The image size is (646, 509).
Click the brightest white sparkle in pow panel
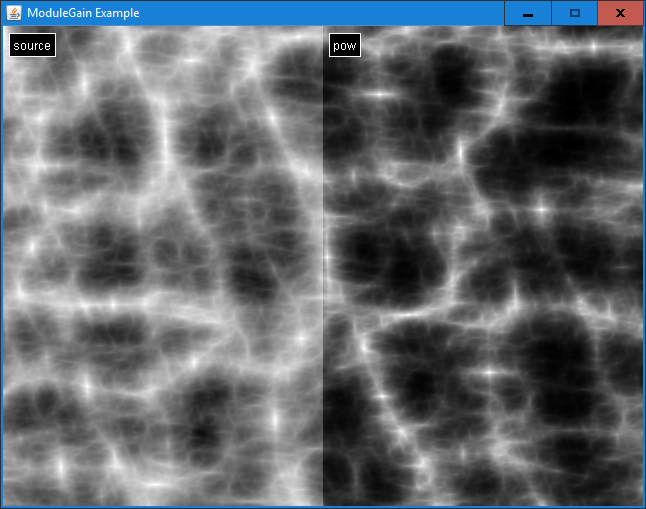tap(540, 209)
